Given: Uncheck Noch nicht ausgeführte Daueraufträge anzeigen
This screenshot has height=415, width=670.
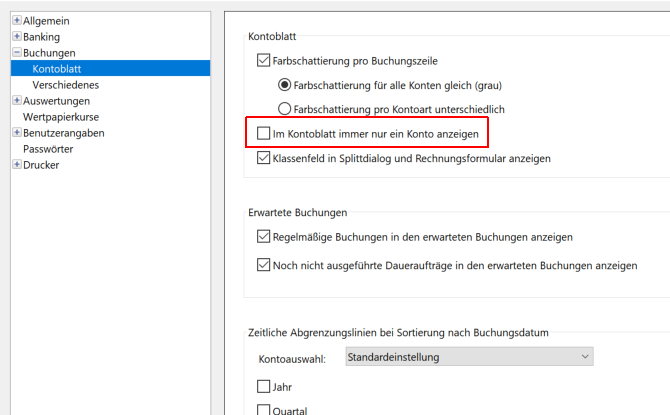Looking at the screenshot, I should click(263, 265).
